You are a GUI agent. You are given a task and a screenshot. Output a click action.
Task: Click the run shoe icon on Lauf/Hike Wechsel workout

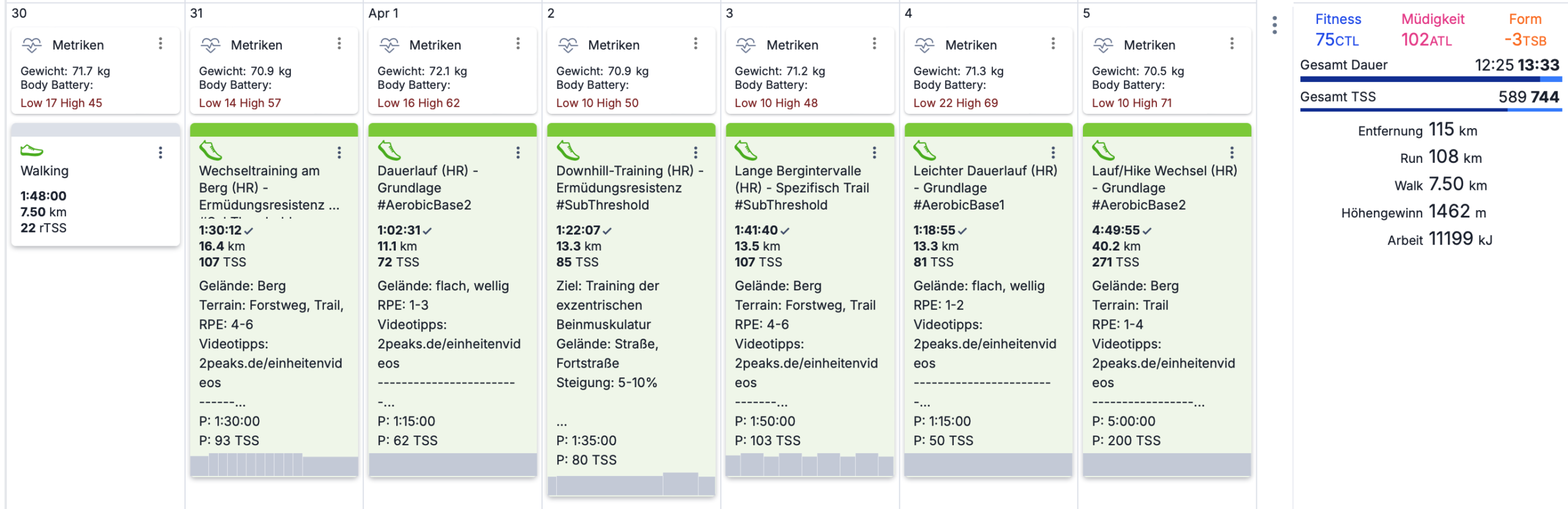click(x=1103, y=150)
